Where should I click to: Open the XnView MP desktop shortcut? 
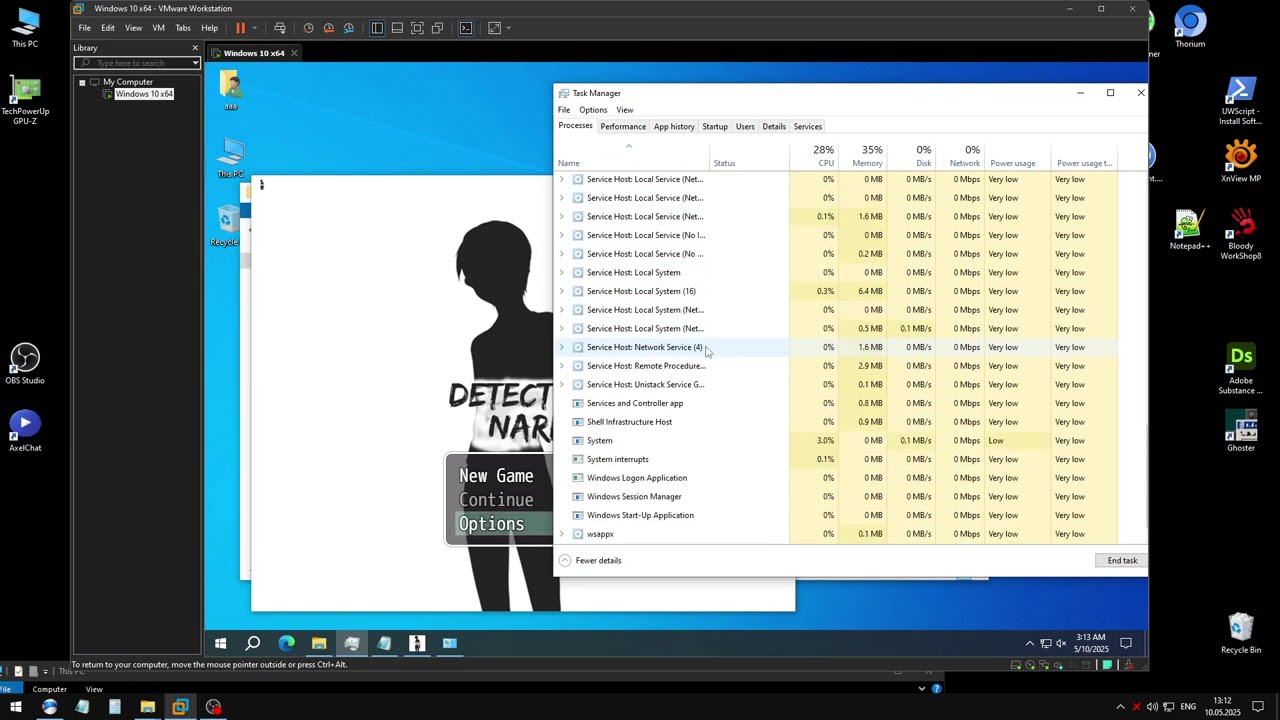click(1241, 162)
